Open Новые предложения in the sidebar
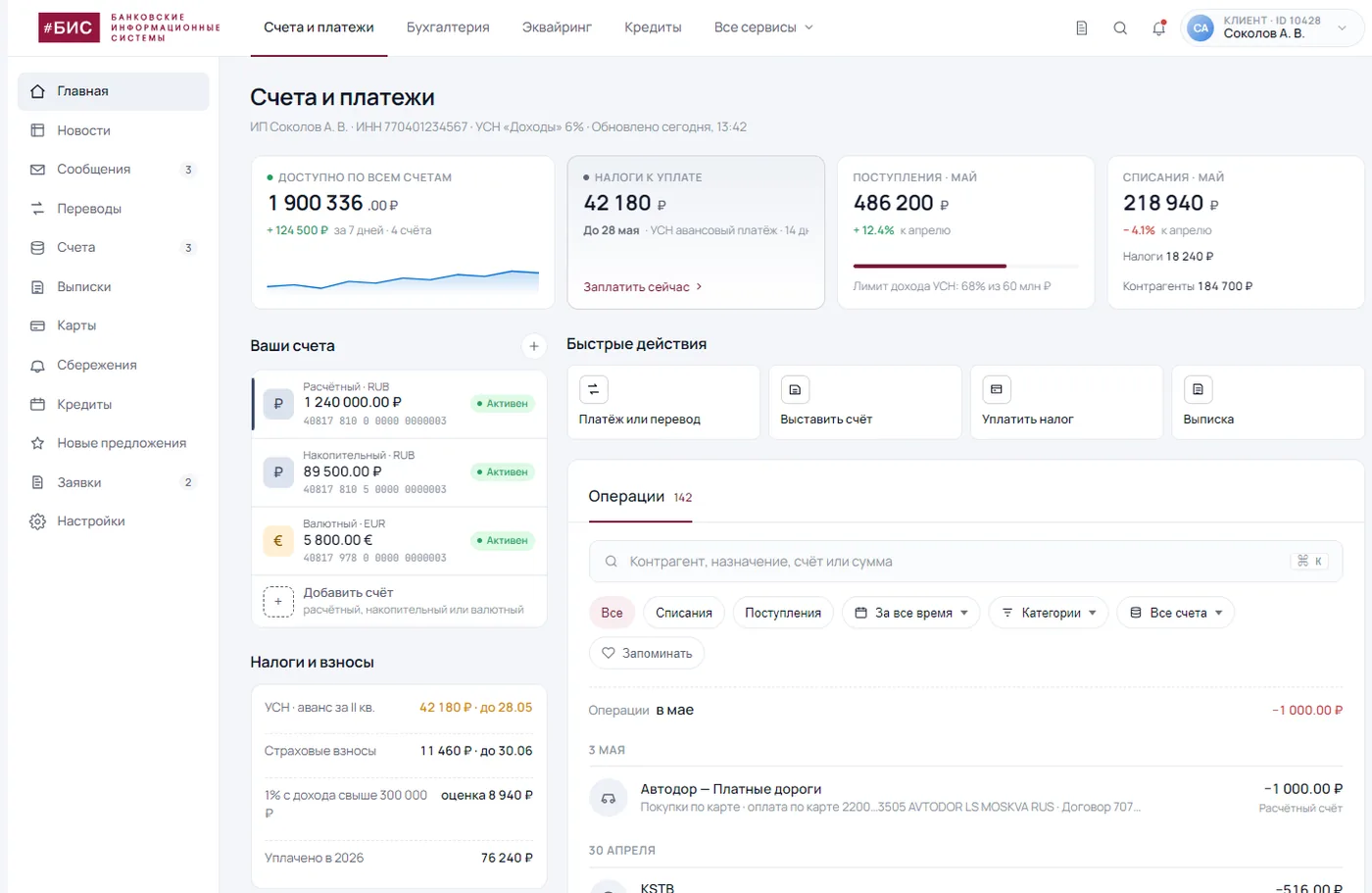Image resolution: width=1372 pixels, height=893 pixels. [x=114, y=443]
